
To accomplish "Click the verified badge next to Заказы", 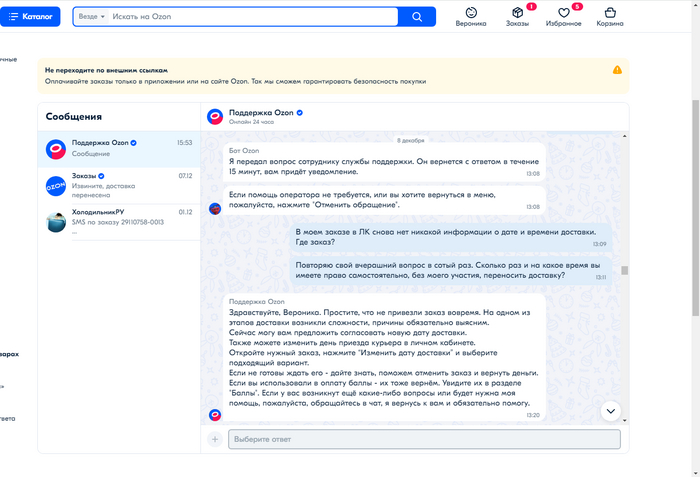I will point(101,176).
